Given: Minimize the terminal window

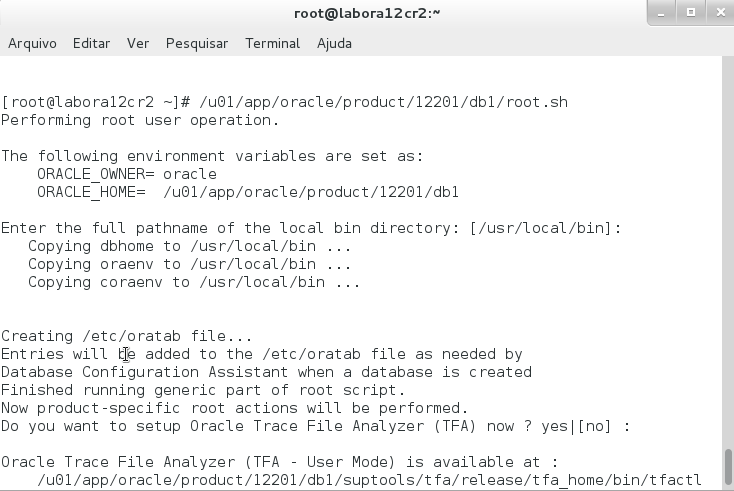Looking at the screenshot, I should [x=662, y=12].
